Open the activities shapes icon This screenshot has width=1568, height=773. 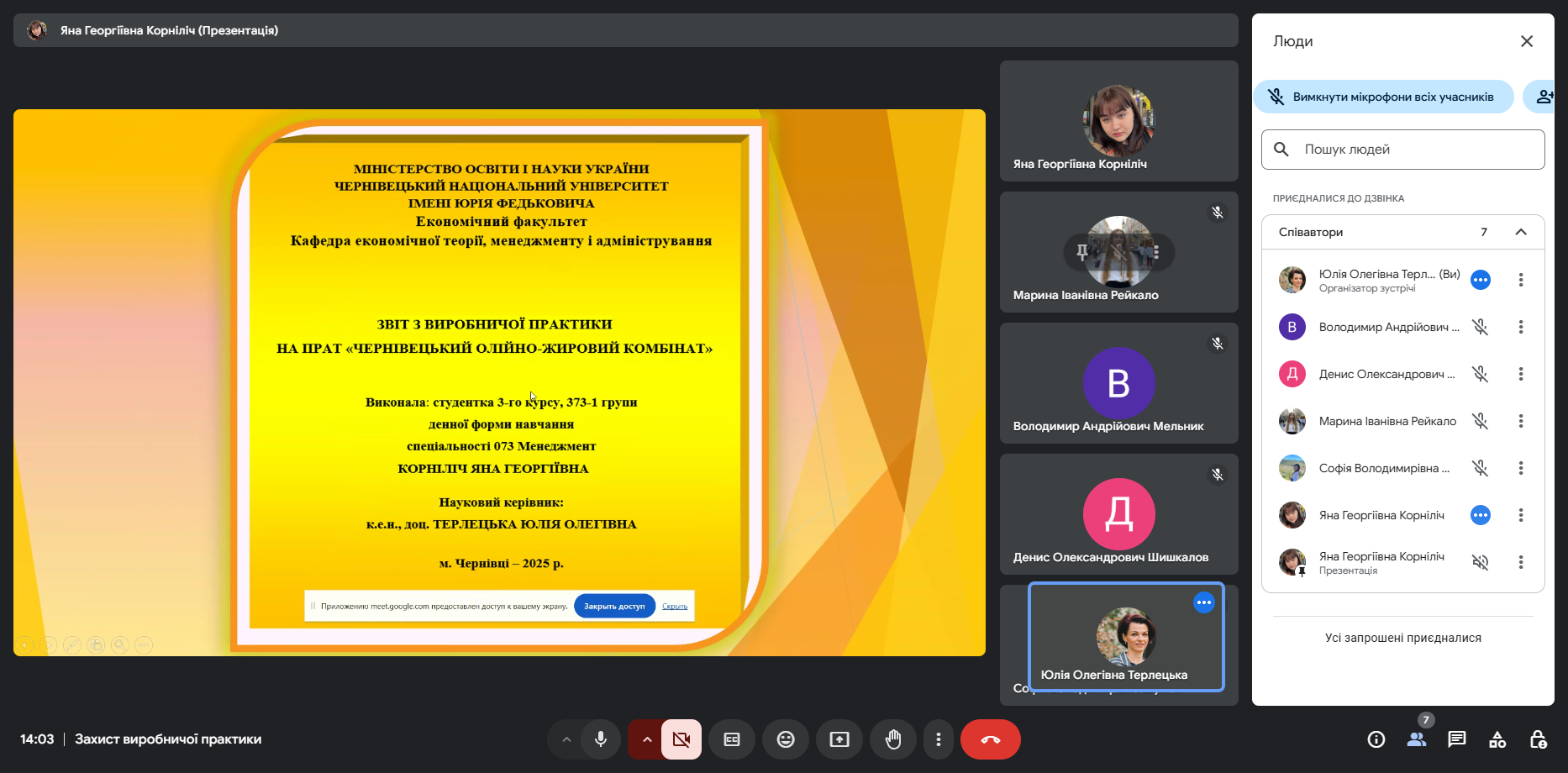1497,739
